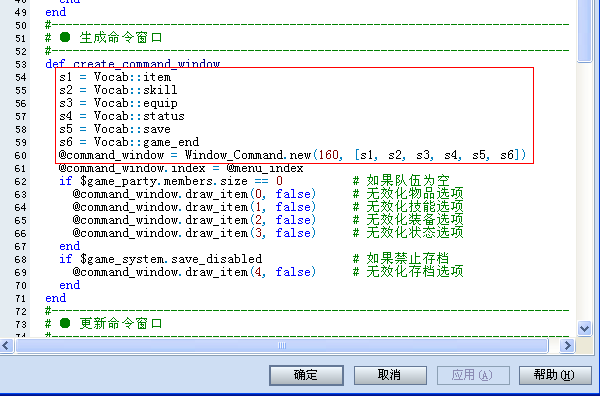Image resolution: width=600 pixels, height=396 pixels.
Task: Click the horizontal scrollbar thumb
Action: click(x=282, y=346)
